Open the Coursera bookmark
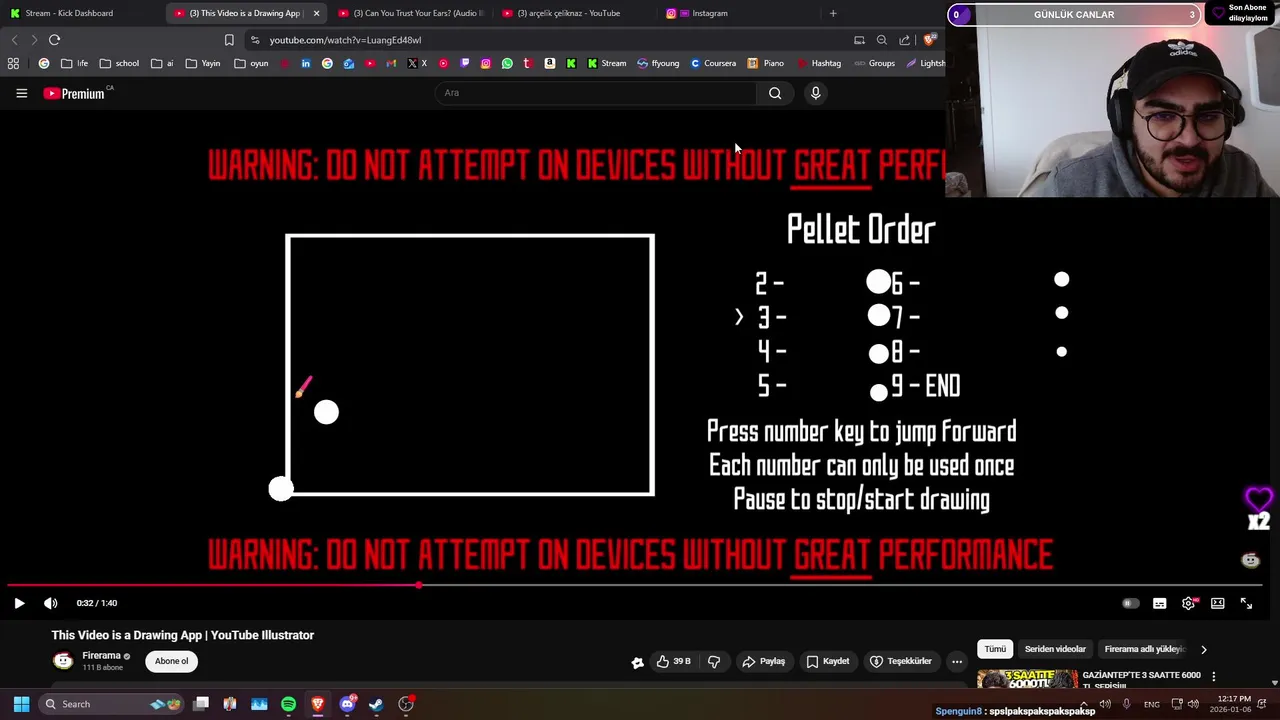Viewport: 1280px width, 720px height. tap(713, 63)
